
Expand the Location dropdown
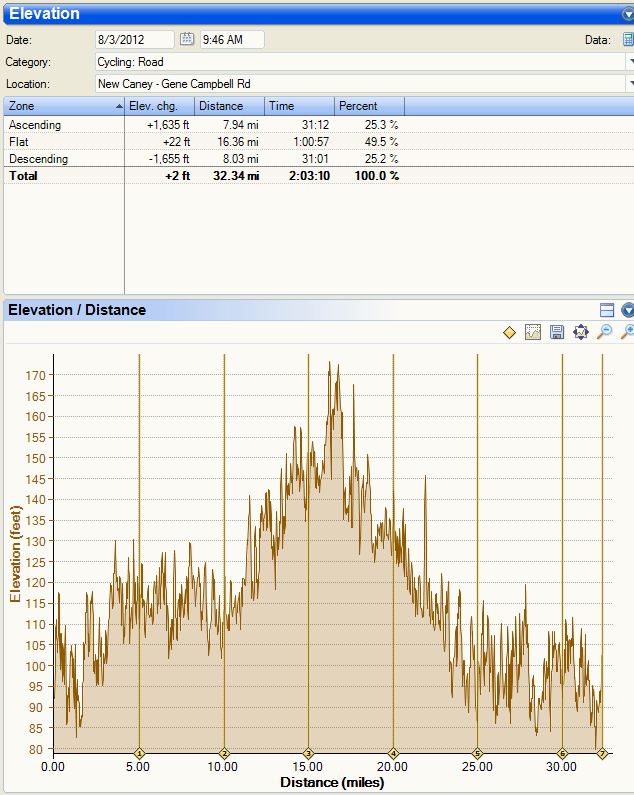click(629, 84)
